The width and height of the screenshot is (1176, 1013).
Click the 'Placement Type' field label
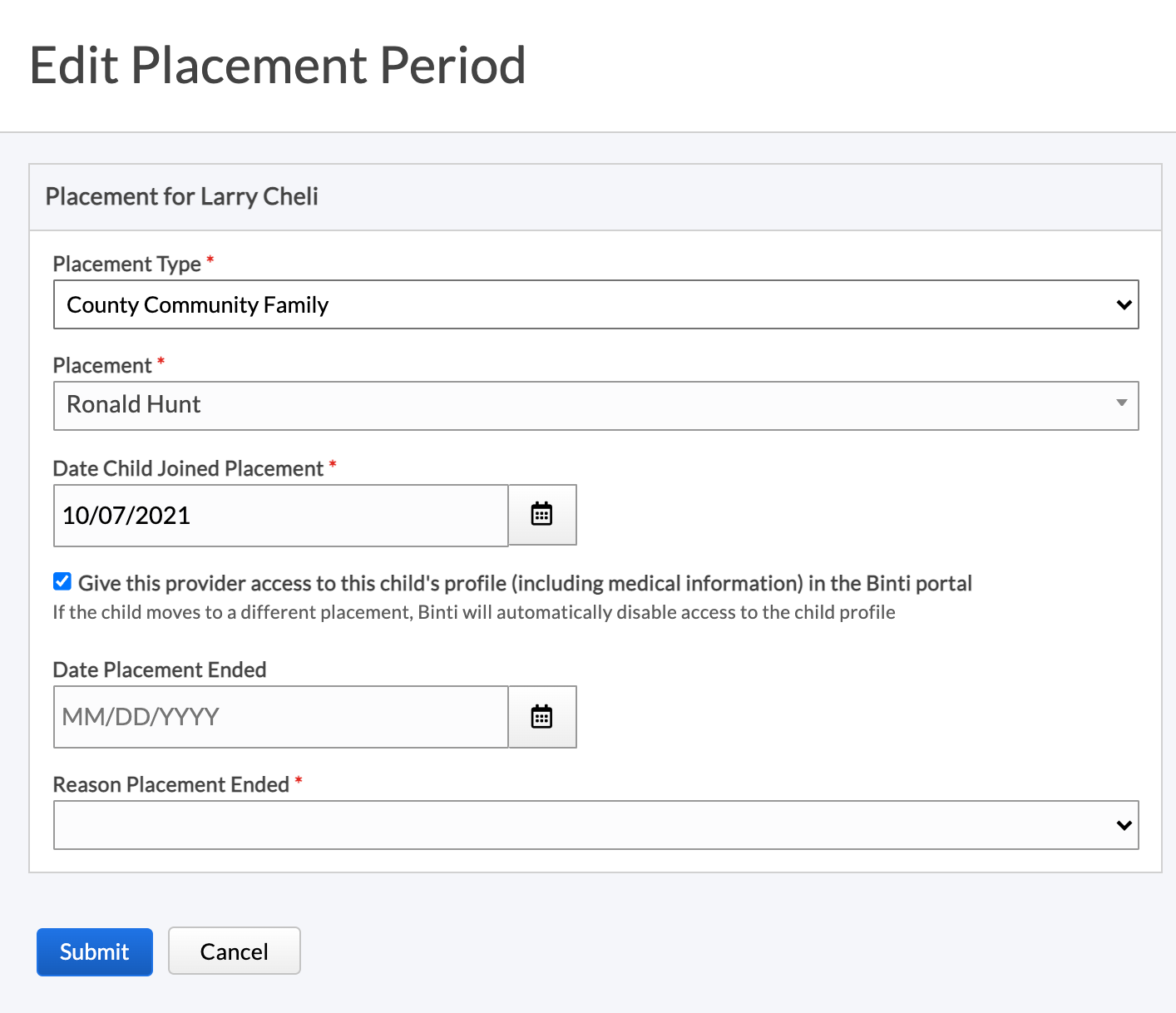click(126, 264)
